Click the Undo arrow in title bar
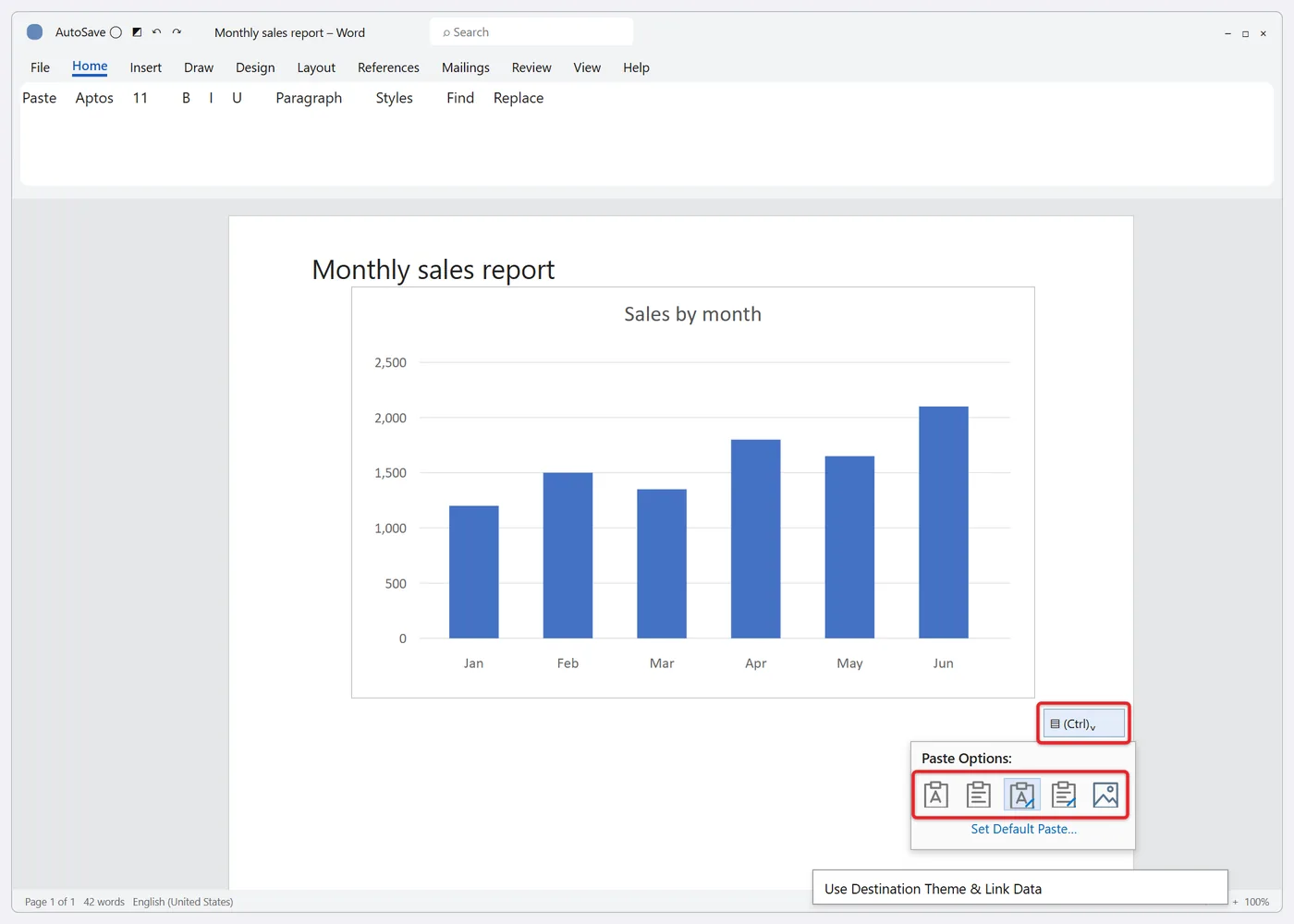The image size is (1294, 924). (x=156, y=32)
